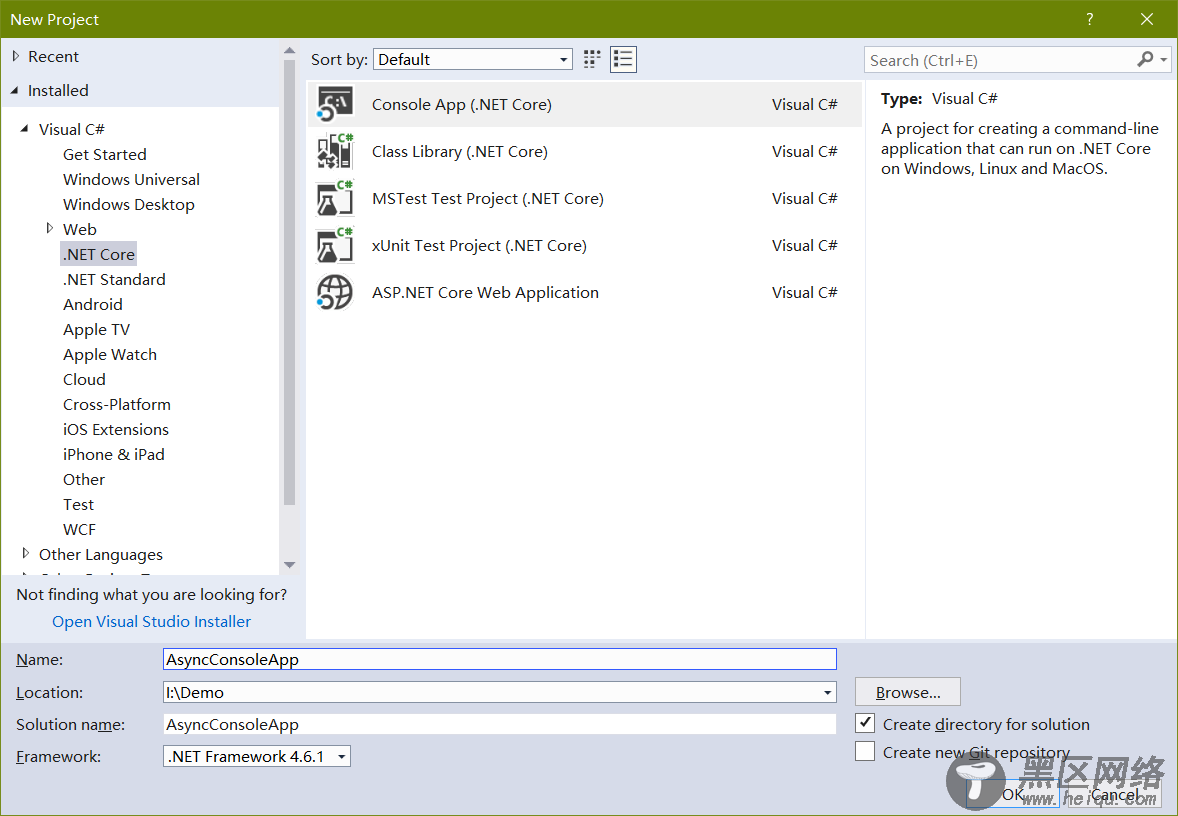
Task: Open search options dropdown arrow
Action: tap(1163, 59)
